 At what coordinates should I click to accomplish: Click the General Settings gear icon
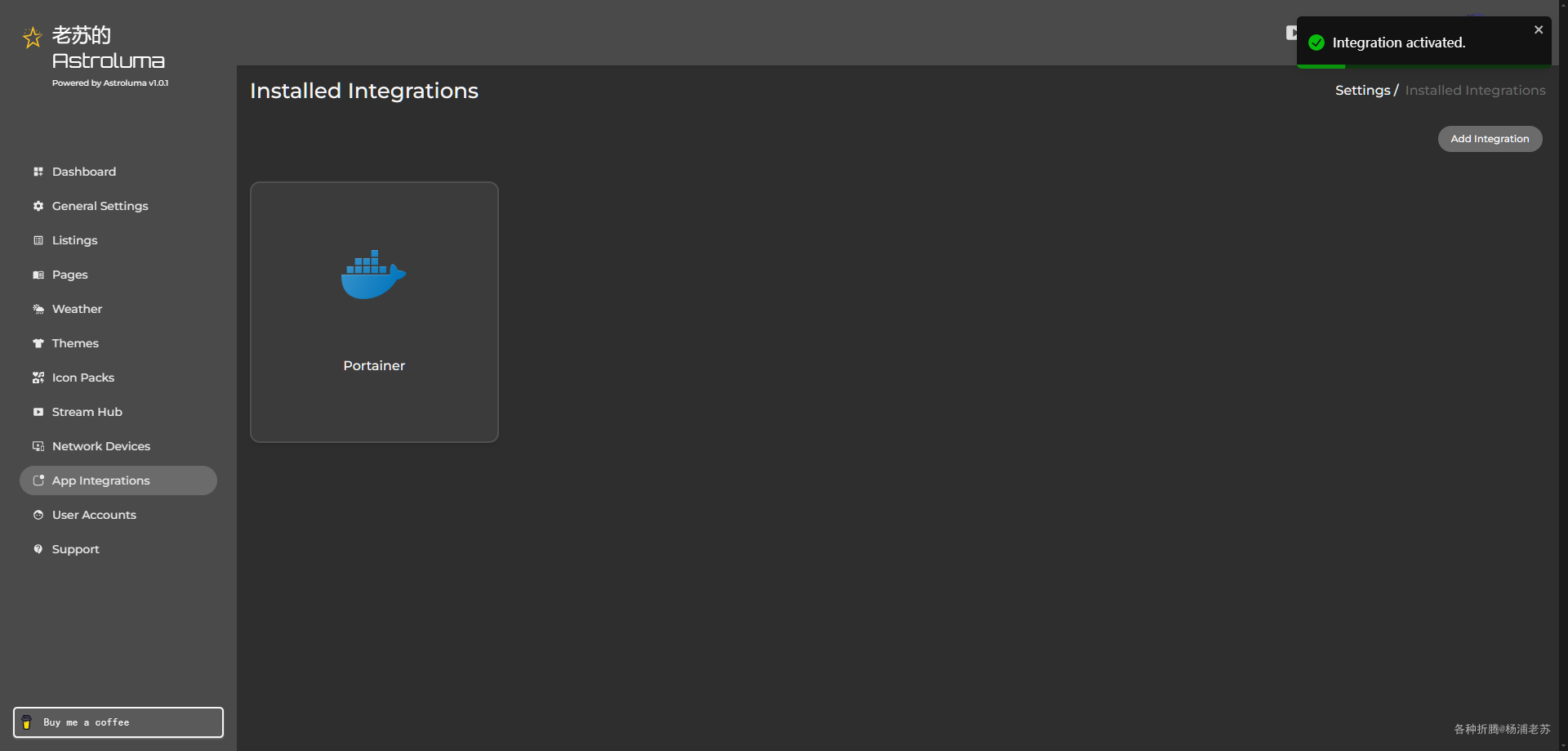38,206
